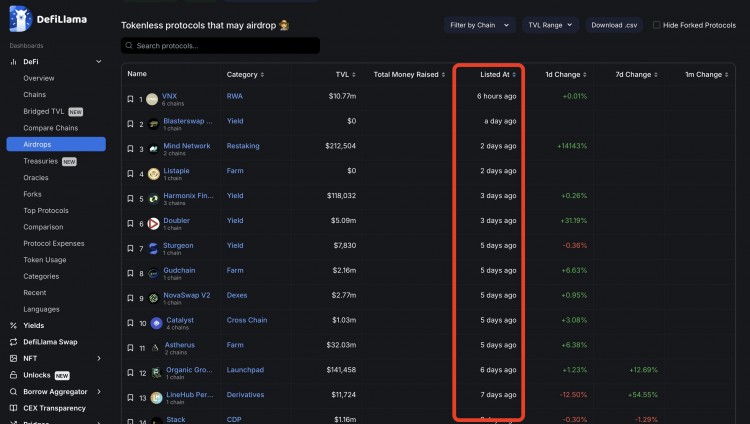Open the Filter by Chain dropdown
The image size is (750, 424).
click(480, 25)
